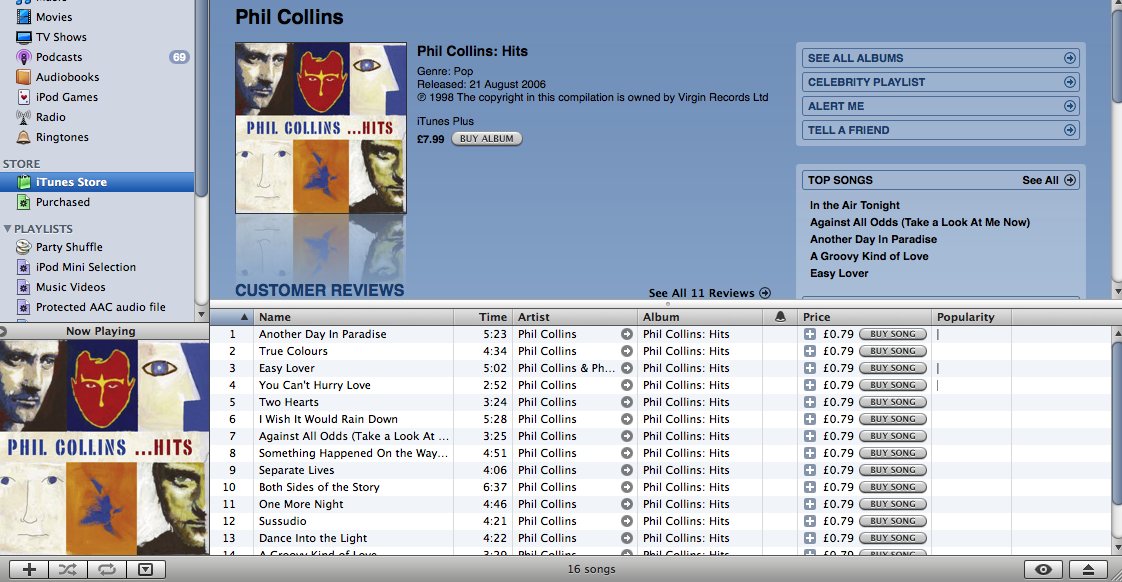Open top song In the Air Tonight
Viewport: 1122px width, 582px height.
coord(854,205)
